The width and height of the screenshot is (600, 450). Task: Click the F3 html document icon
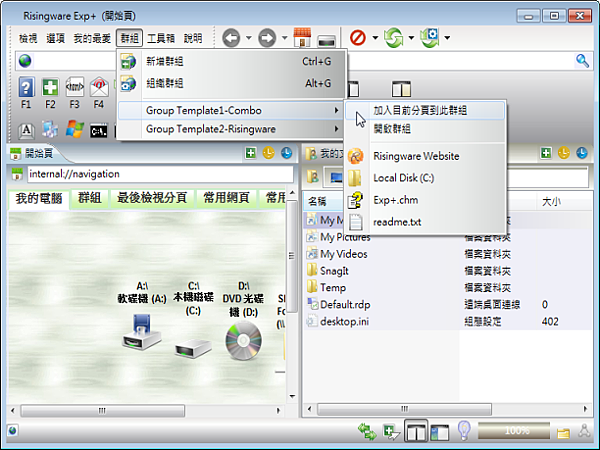[75, 87]
